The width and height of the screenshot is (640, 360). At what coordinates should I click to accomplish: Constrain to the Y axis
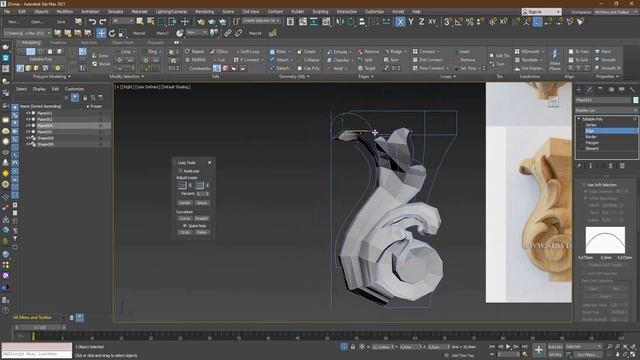click(411, 22)
